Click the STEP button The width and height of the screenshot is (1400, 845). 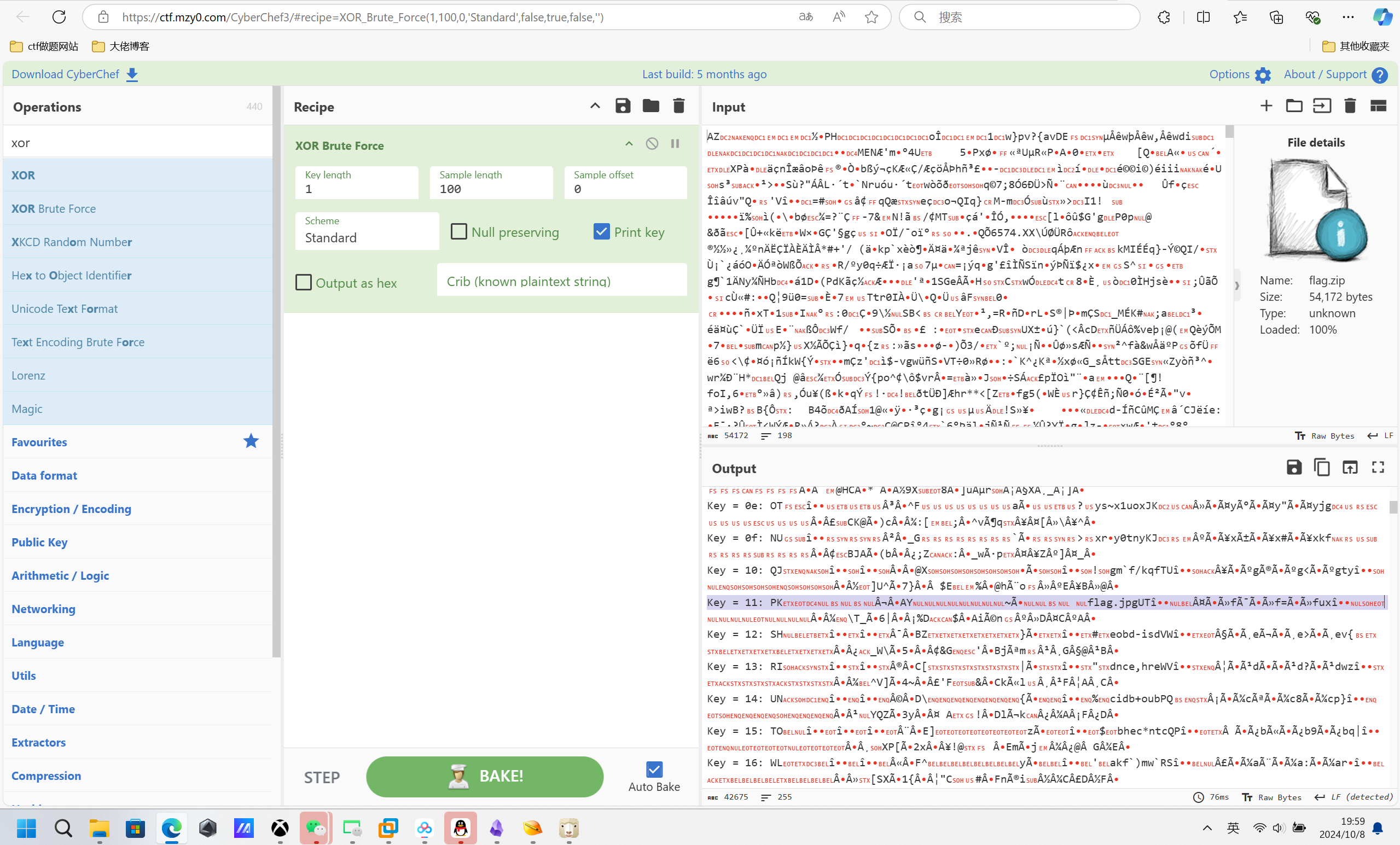click(322, 777)
